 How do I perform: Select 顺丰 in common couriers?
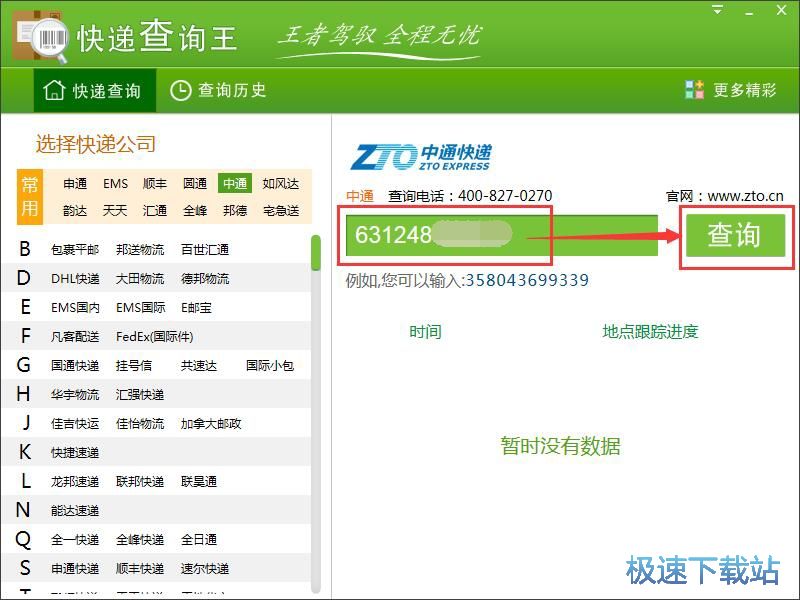point(155,184)
